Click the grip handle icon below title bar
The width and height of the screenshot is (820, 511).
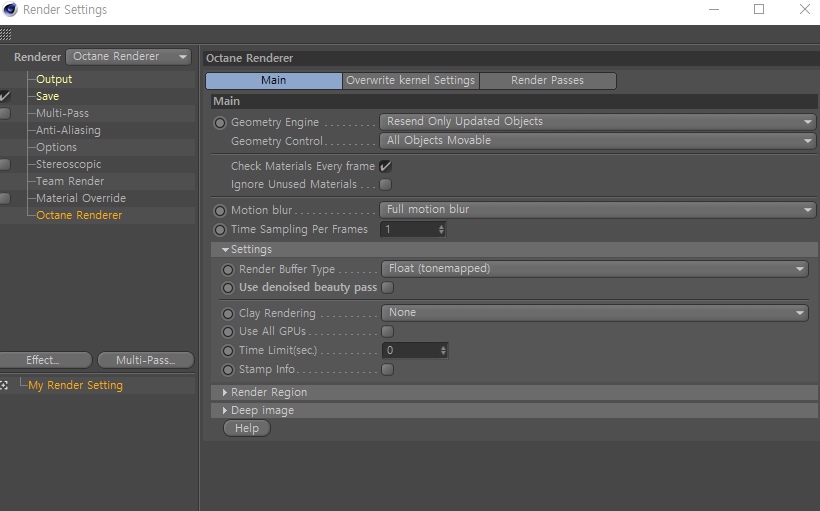tap(6, 35)
